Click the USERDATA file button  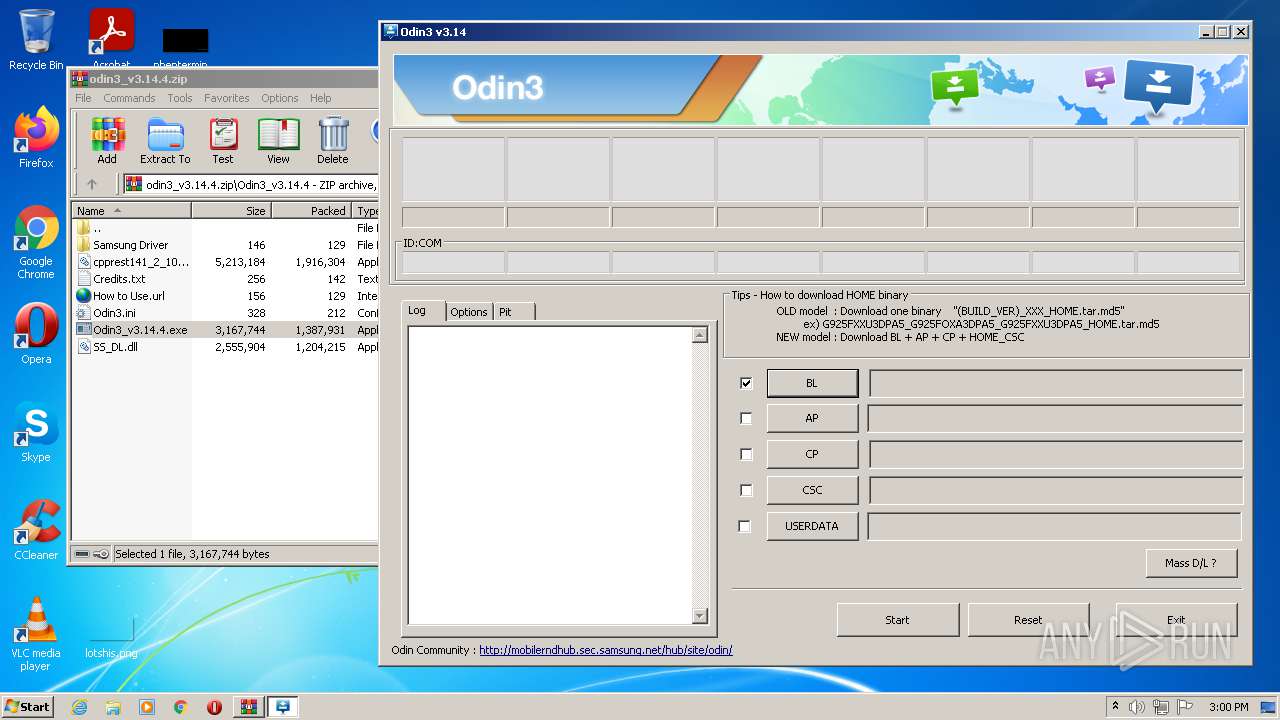click(x=812, y=526)
